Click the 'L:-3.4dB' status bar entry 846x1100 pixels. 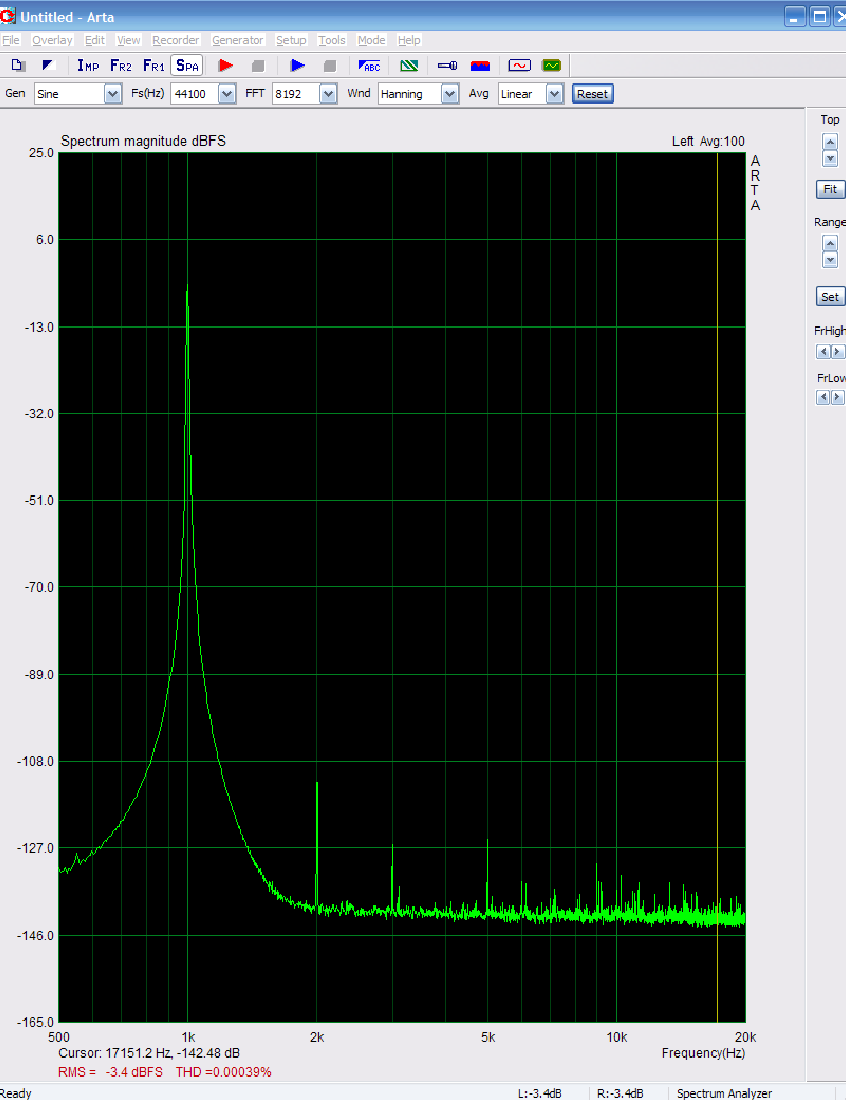[x=539, y=1093]
